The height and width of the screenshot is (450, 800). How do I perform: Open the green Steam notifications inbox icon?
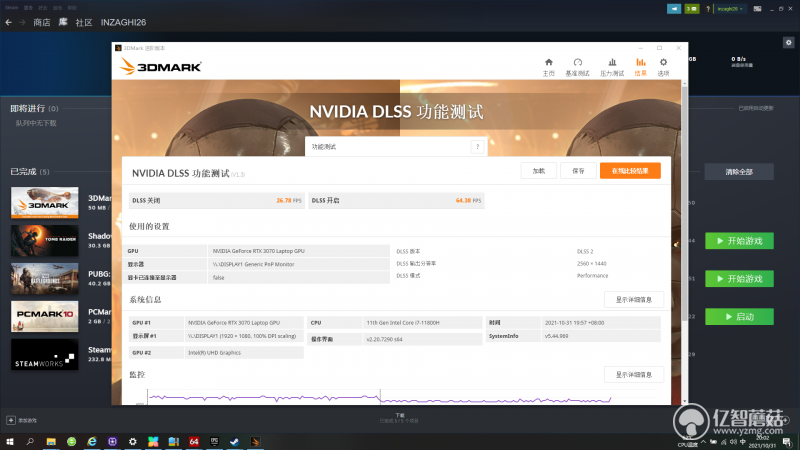692,9
